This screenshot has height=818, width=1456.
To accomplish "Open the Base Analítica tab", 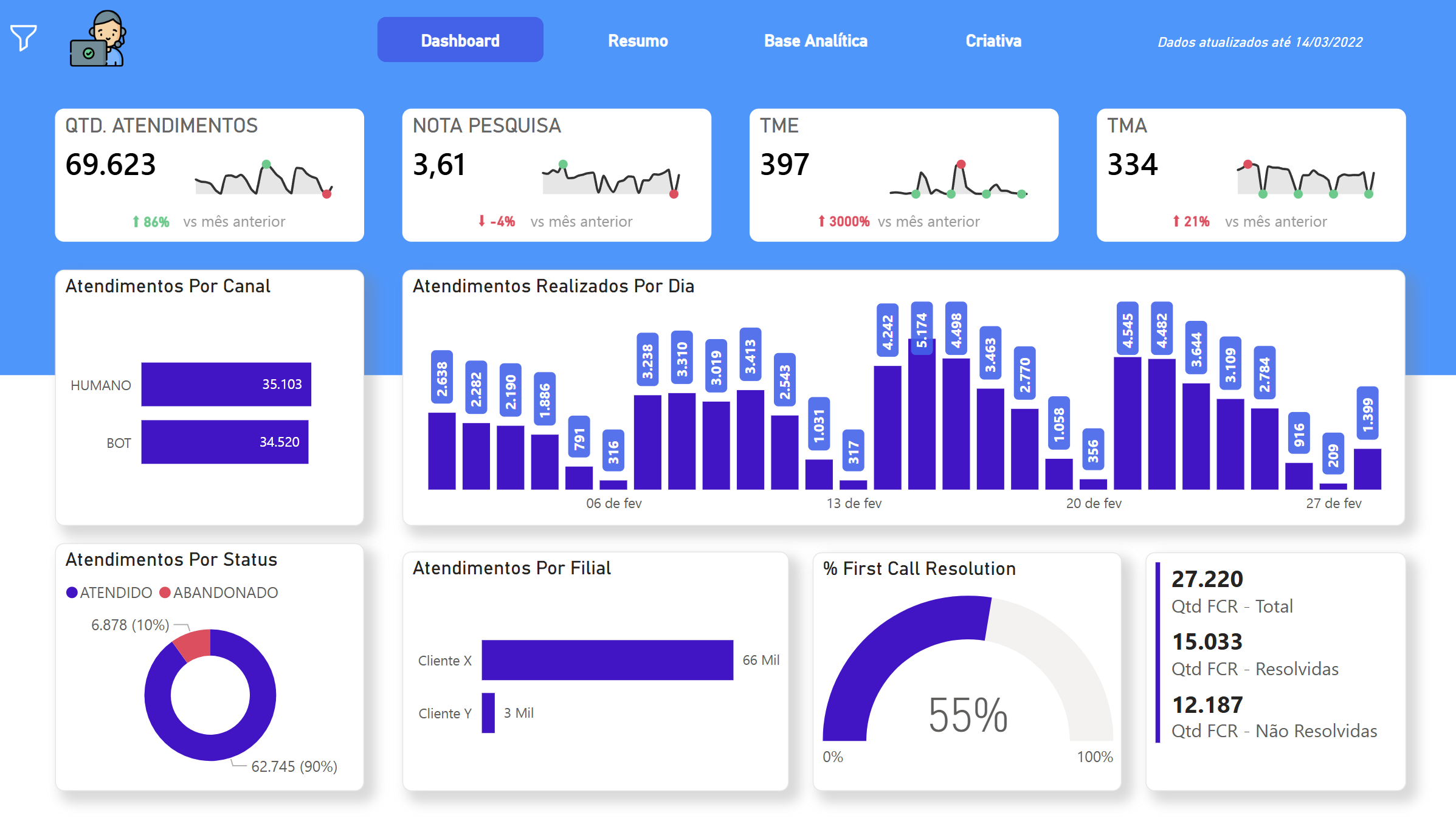I will pos(815,41).
